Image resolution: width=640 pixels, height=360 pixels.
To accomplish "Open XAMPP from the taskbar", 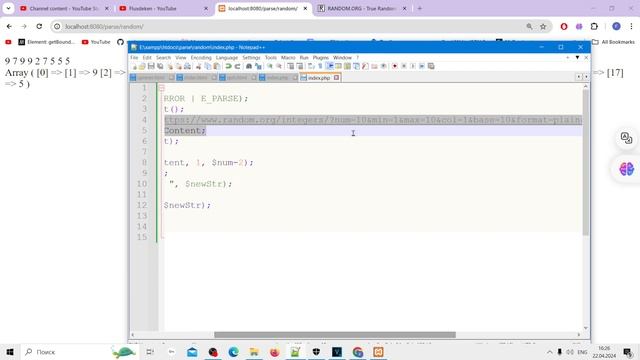I will (x=378, y=352).
